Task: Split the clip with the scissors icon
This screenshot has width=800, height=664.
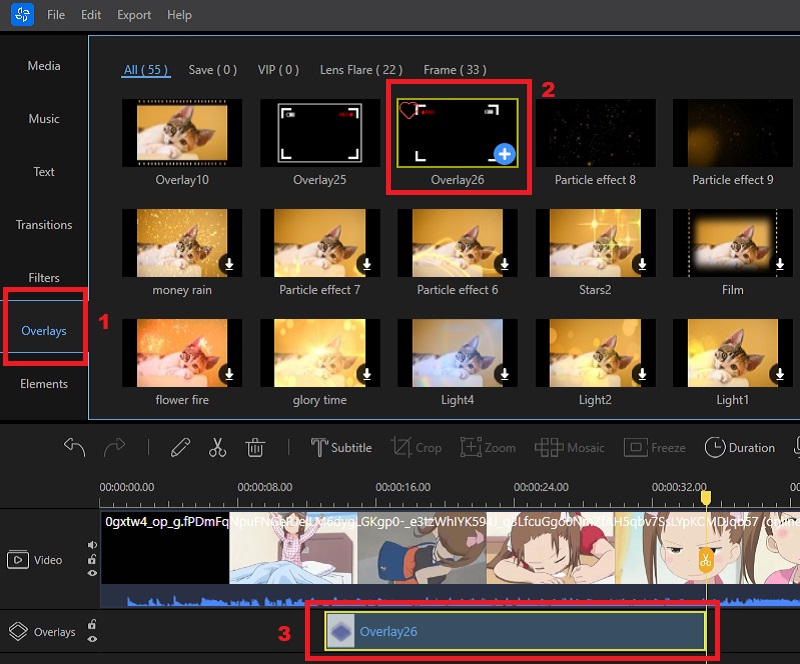Action: click(x=219, y=447)
